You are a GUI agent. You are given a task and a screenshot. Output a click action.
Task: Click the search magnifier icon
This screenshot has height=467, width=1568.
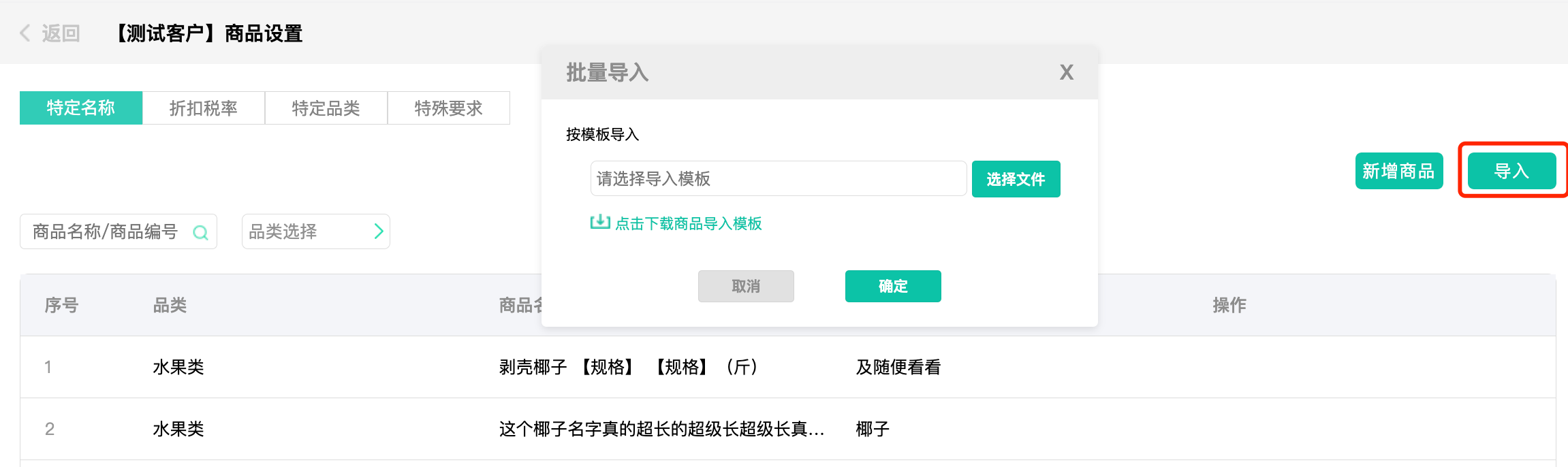coord(200,233)
